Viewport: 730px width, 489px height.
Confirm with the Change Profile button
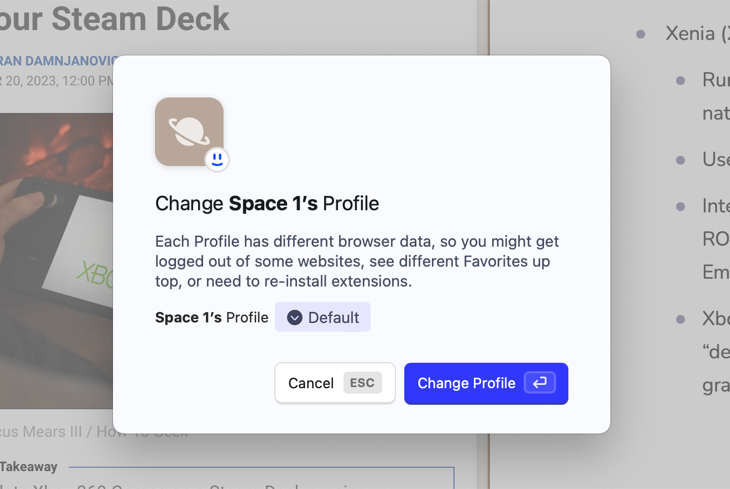click(486, 383)
